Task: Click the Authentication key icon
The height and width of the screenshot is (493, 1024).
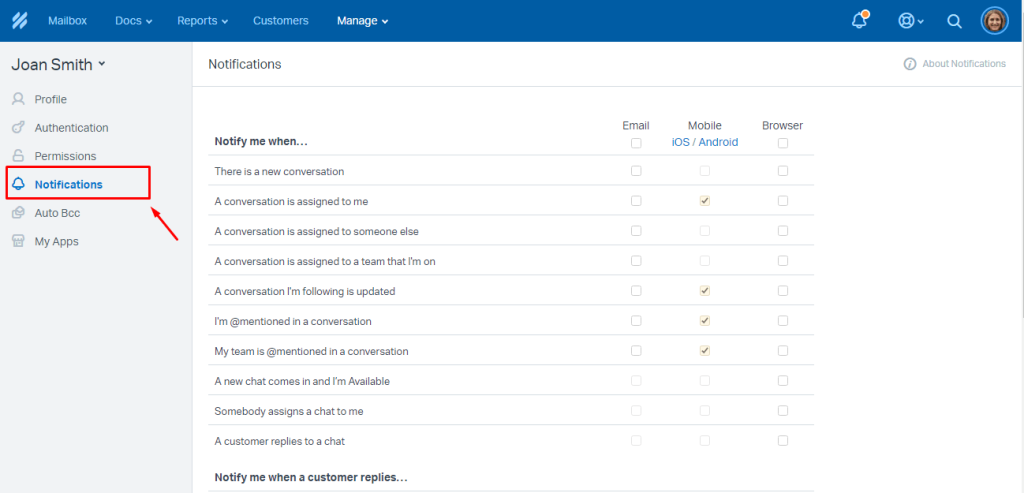Action: click(18, 128)
